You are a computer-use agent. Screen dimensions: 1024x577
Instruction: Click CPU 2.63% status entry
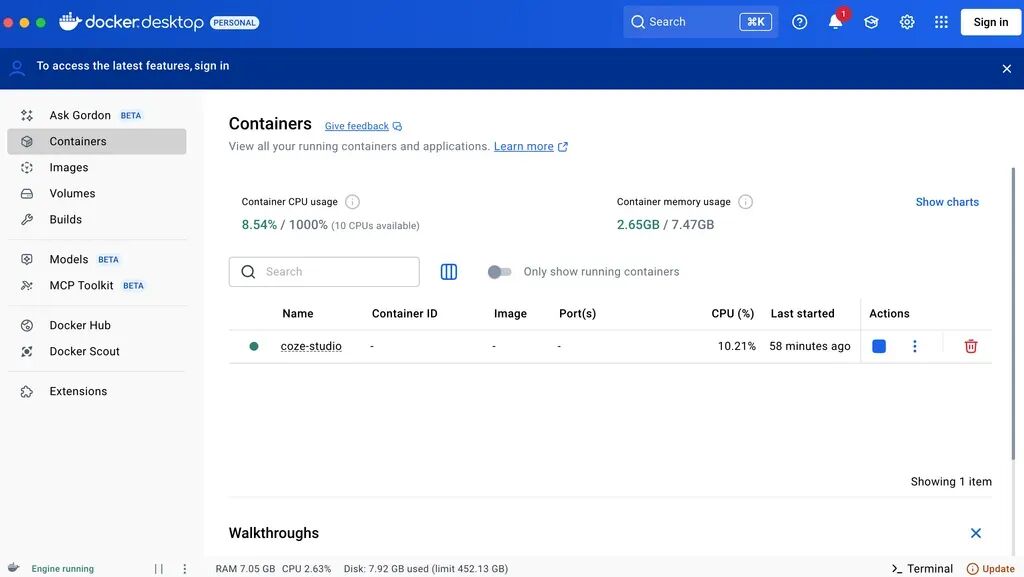click(x=306, y=569)
